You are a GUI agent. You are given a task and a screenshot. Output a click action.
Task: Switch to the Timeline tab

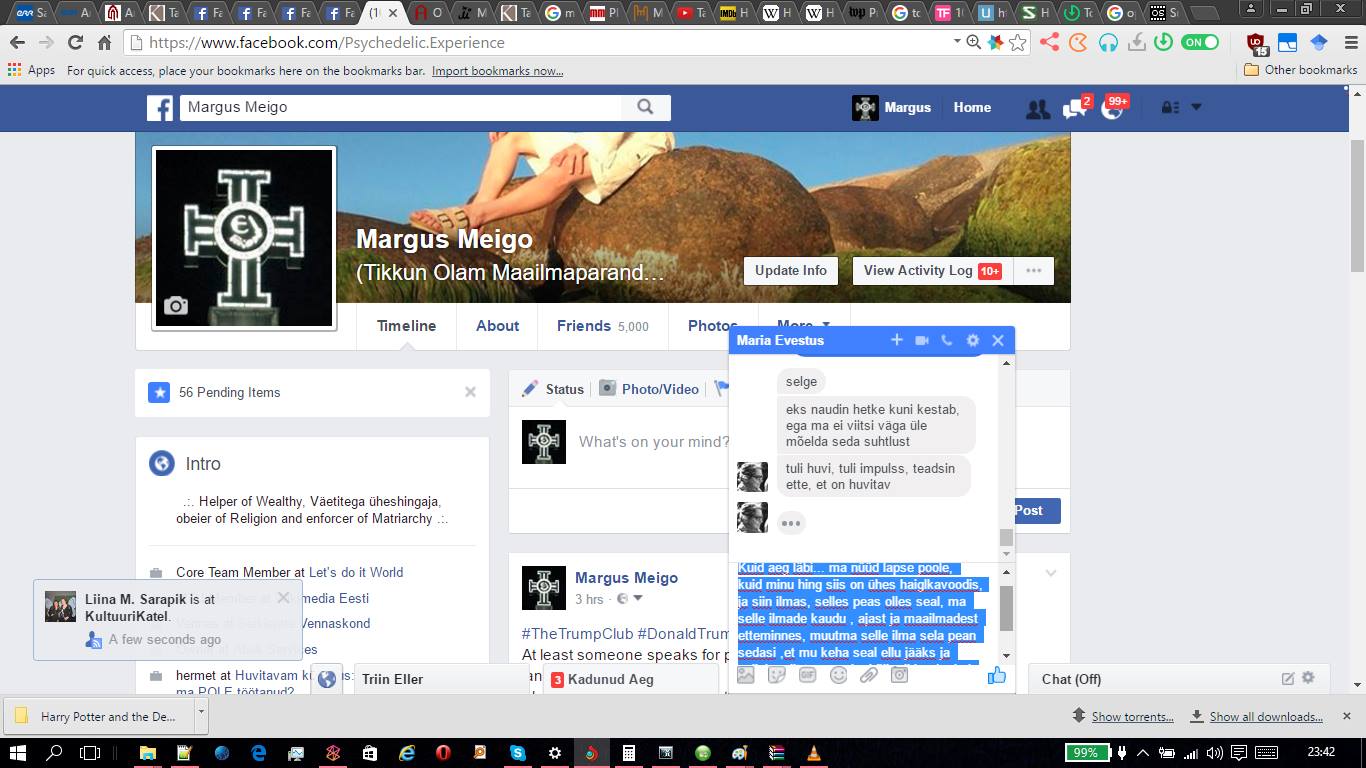406,326
